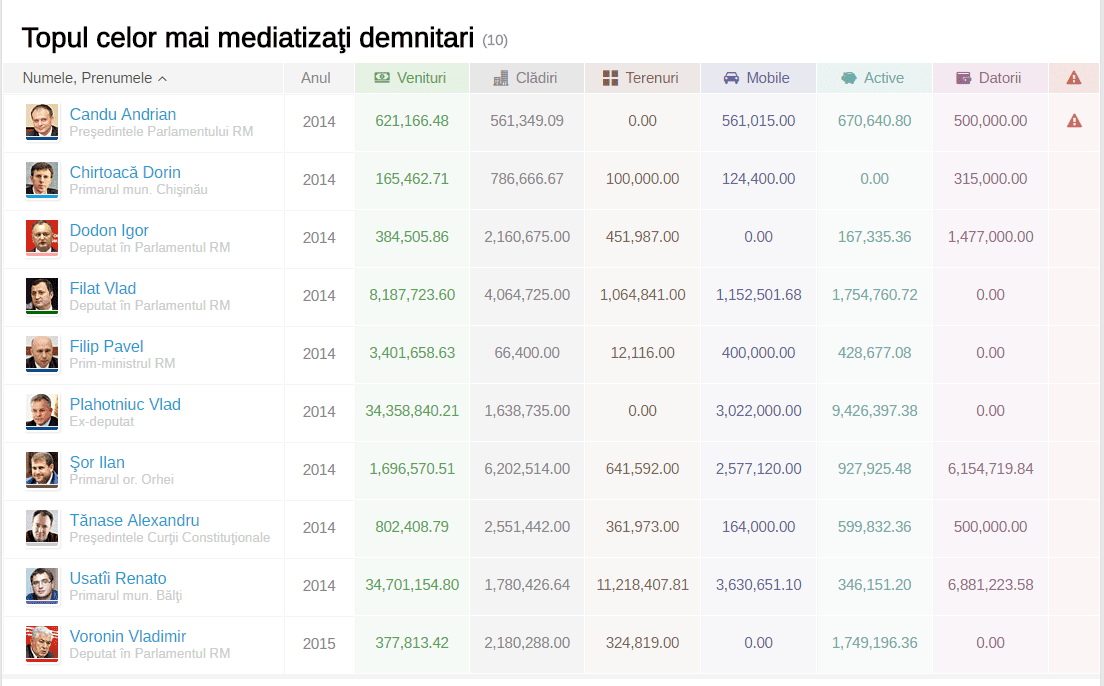
Task: Click the Active piggy bank icon
Action: point(849,77)
